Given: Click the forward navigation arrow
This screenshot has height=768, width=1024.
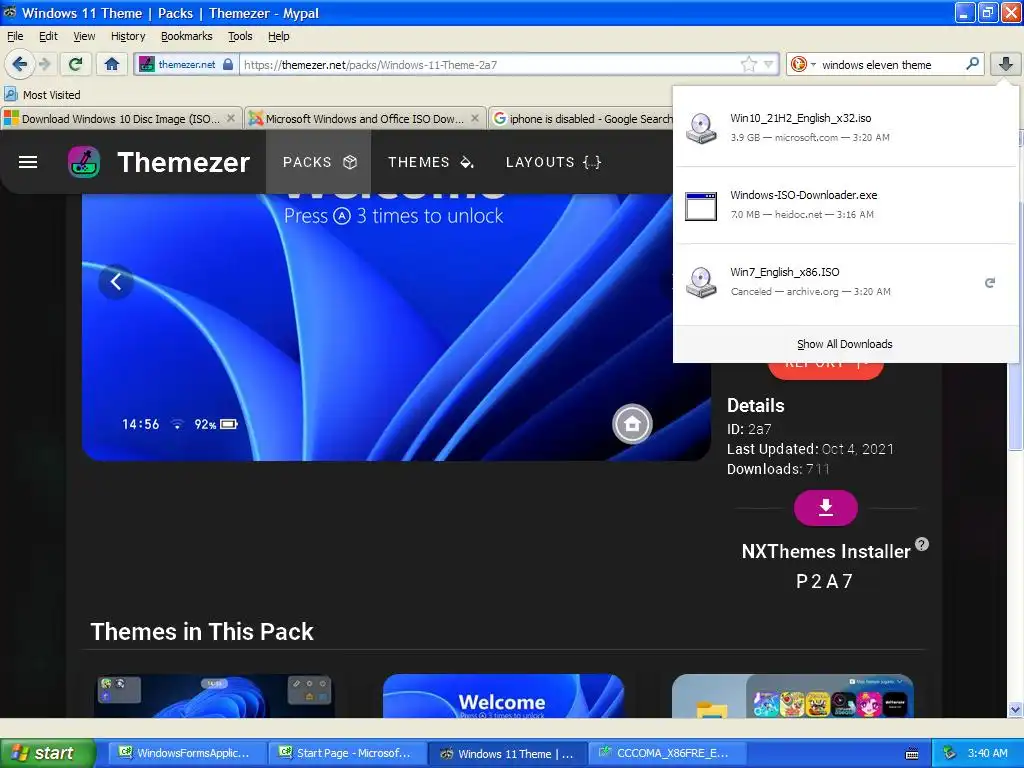Looking at the screenshot, I should pyautogui.click(x=44, y=64).
